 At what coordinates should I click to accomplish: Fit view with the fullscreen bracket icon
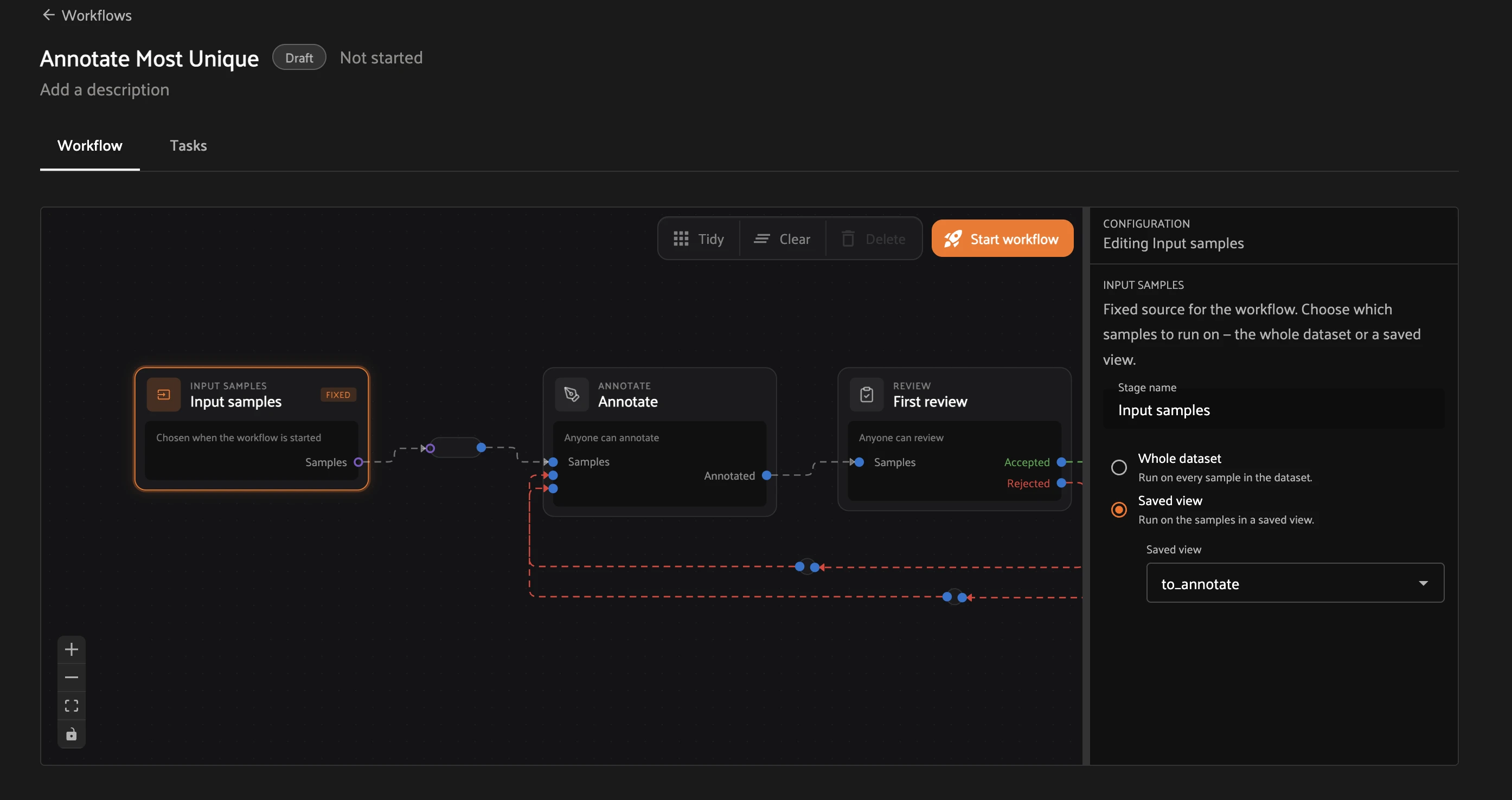[72, 706]
